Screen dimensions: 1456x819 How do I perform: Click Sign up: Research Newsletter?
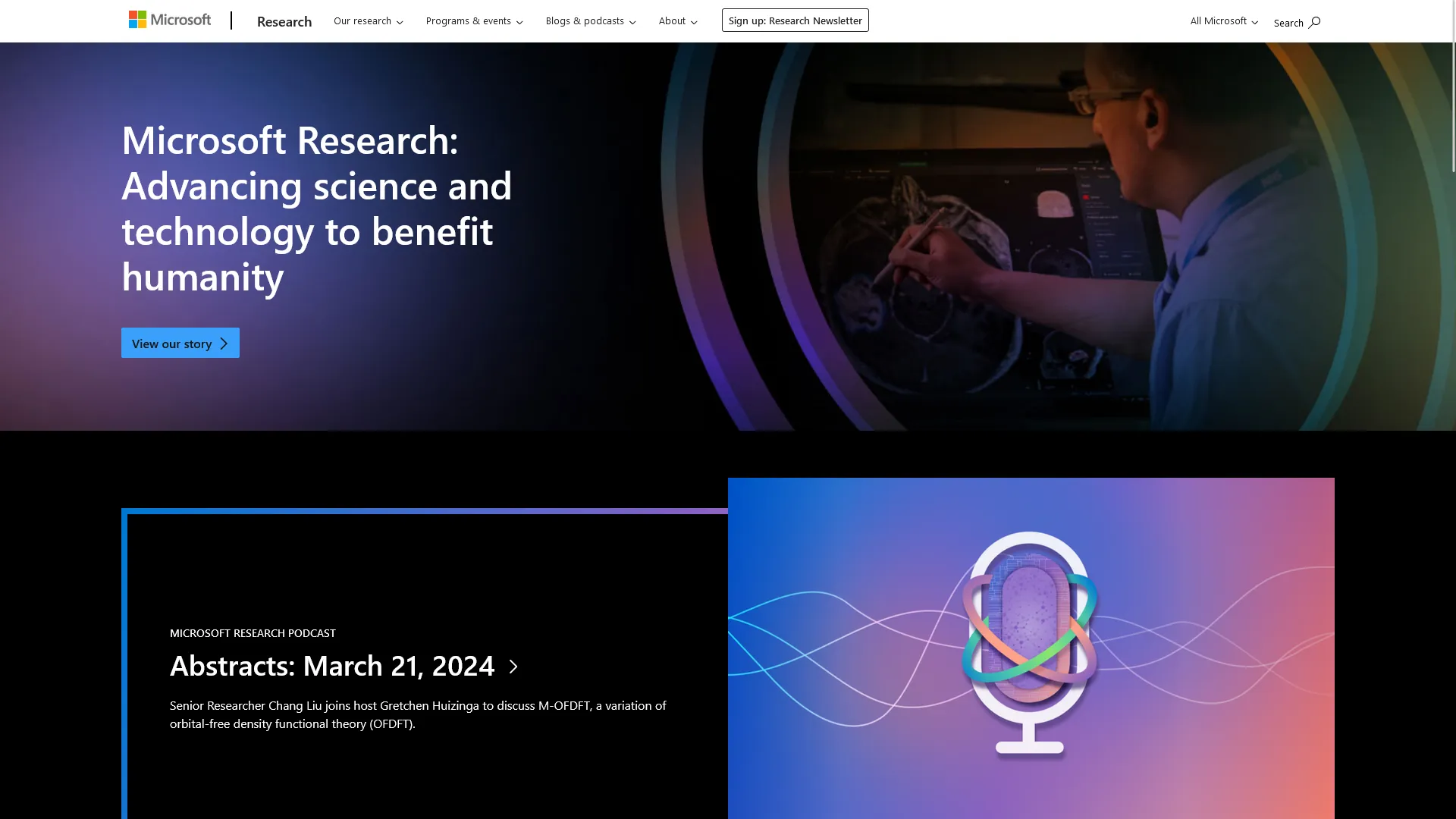(795, 20)
